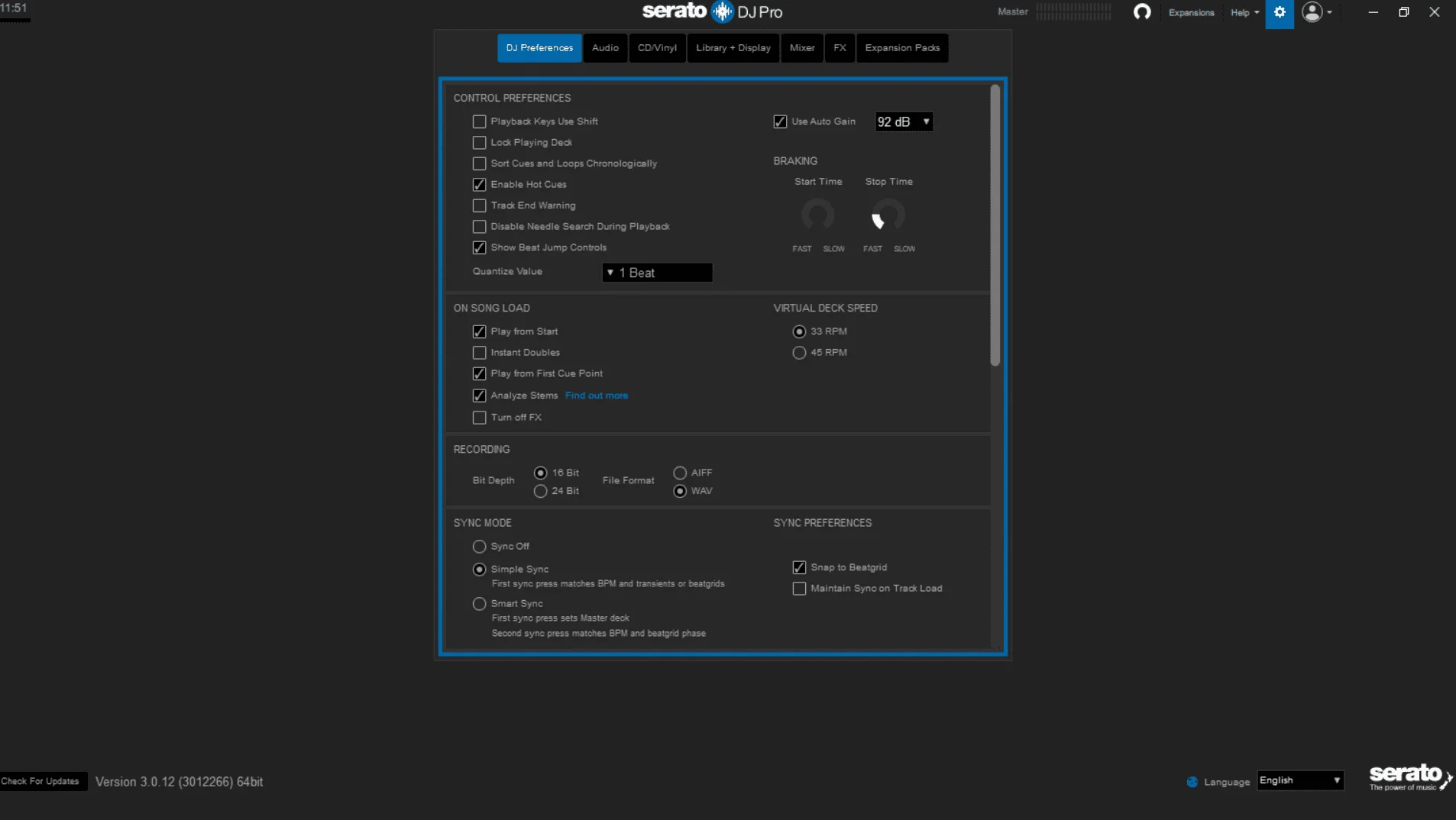Expand the account menu arrow
Screen dimensions: 1456x820
coord(1329,12)
